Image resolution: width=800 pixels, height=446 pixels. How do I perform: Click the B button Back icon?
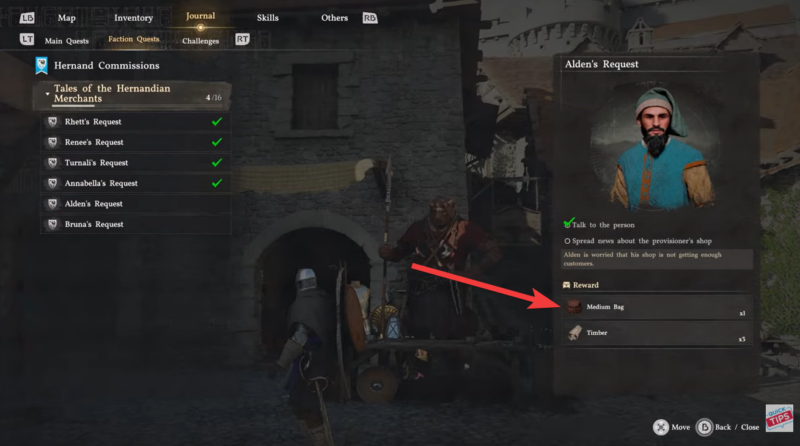tap(704, 427)
